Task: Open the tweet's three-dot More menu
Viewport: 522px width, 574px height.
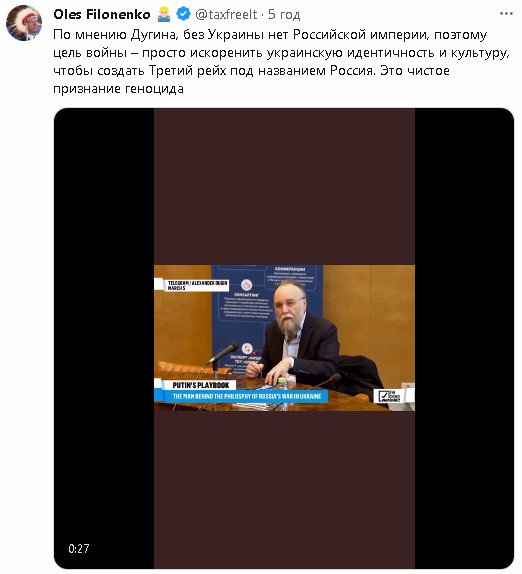Action: (506, 14)
